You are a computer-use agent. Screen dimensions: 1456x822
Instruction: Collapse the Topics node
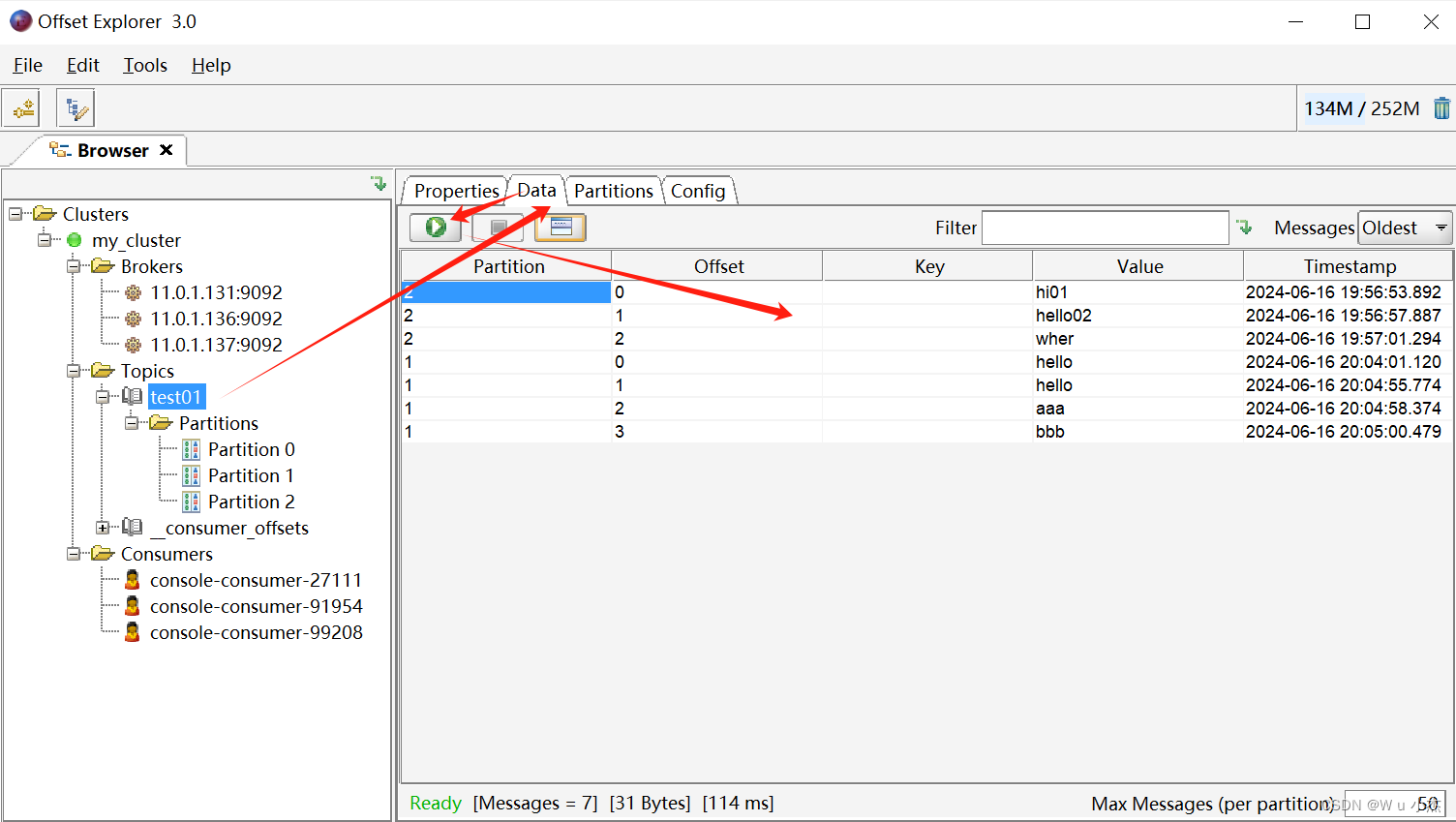tap(74, 371)
